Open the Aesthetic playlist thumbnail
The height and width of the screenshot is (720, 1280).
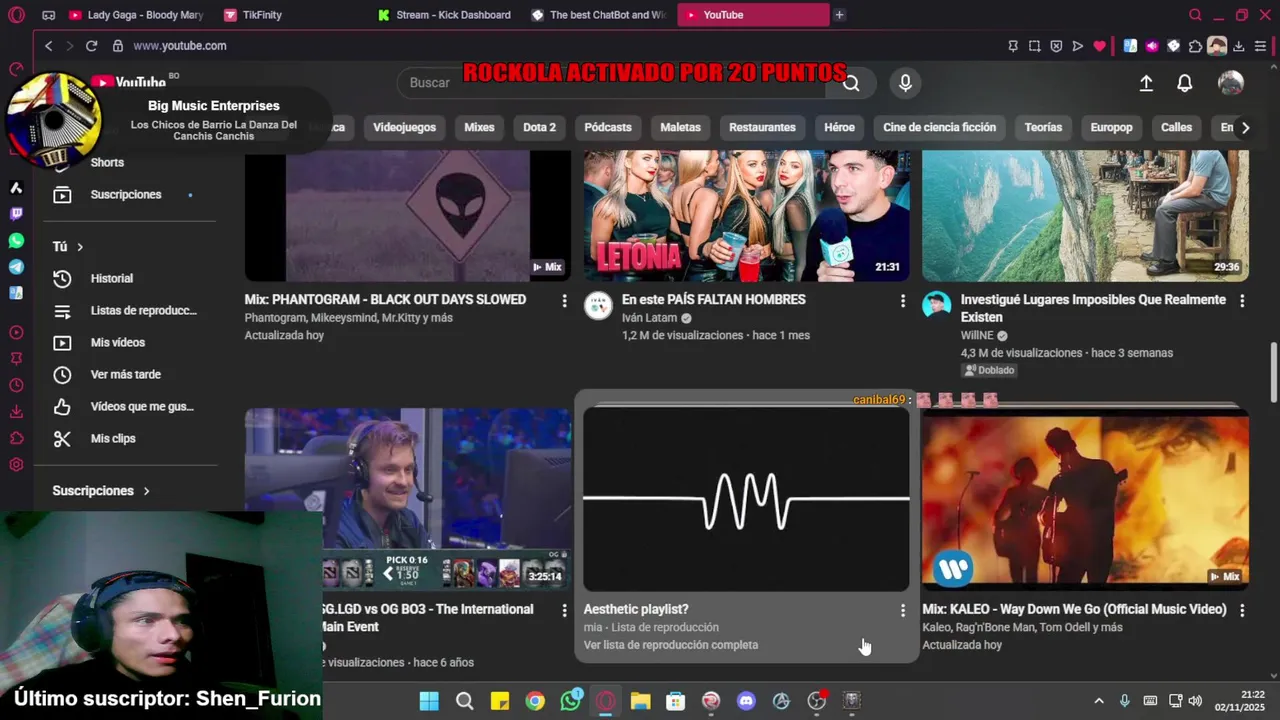[746, 499]
